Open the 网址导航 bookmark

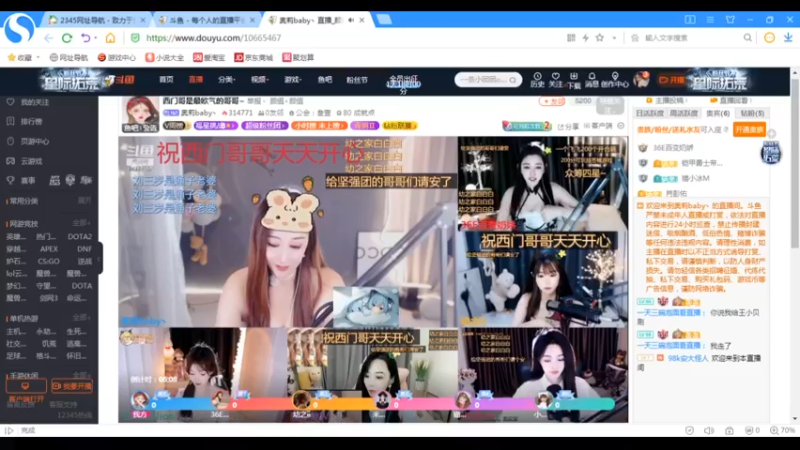68,58
